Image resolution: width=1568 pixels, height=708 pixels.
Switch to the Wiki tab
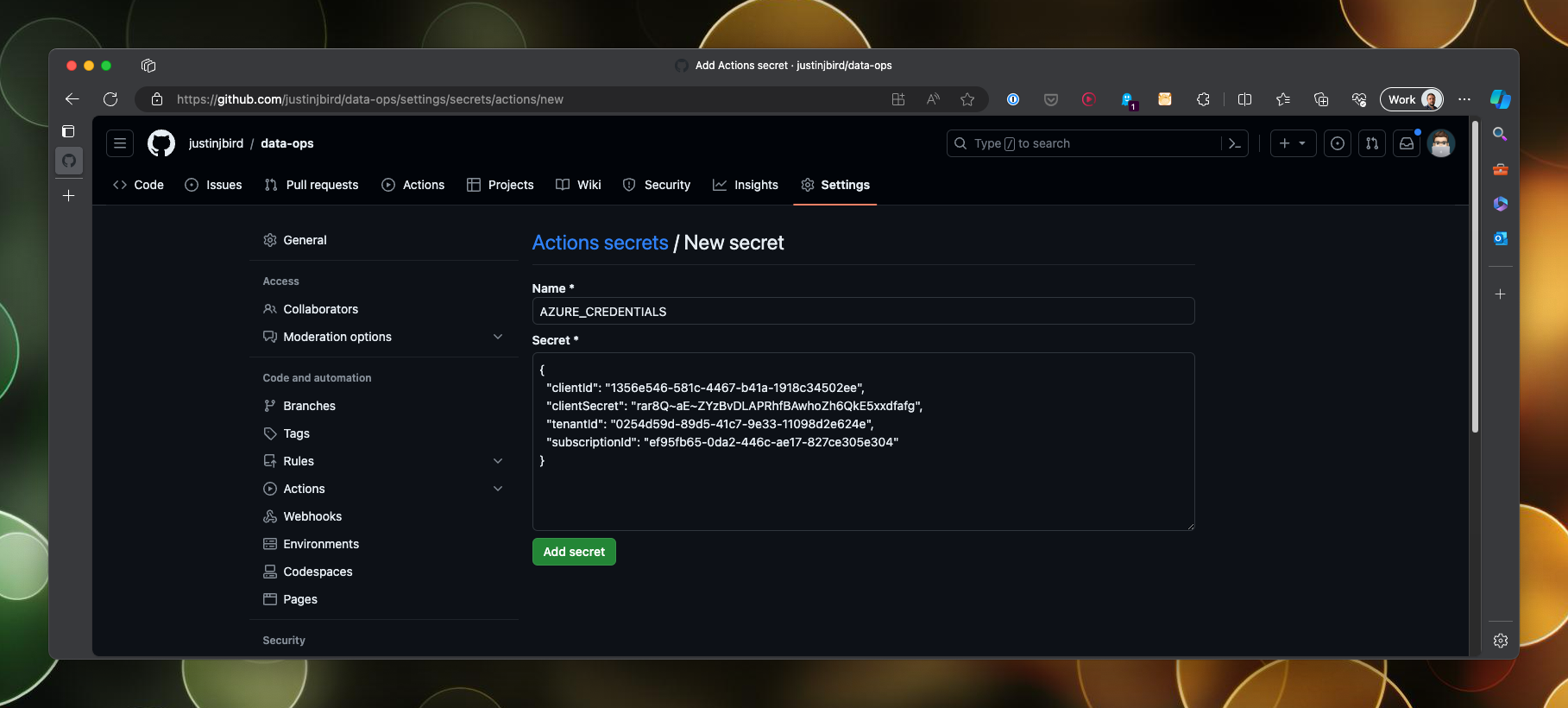coord(579,185)
